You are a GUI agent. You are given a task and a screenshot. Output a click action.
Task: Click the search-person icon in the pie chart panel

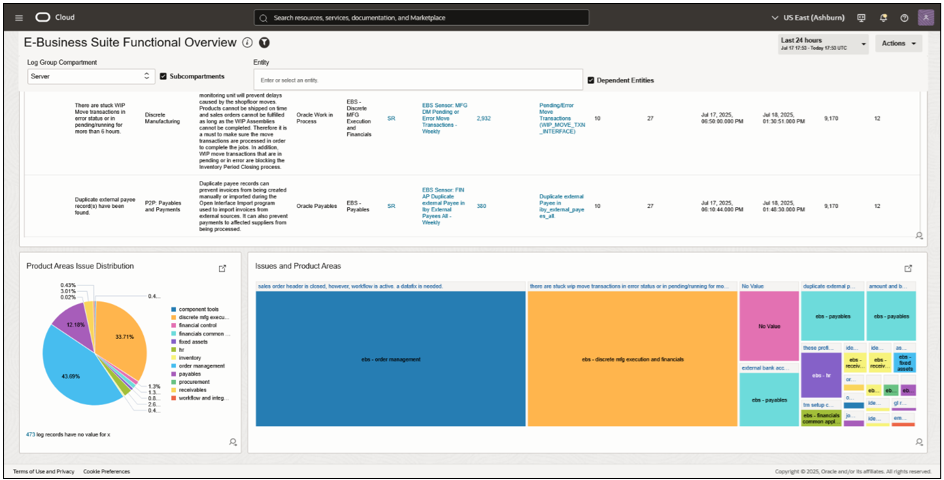tap(233, 442)
